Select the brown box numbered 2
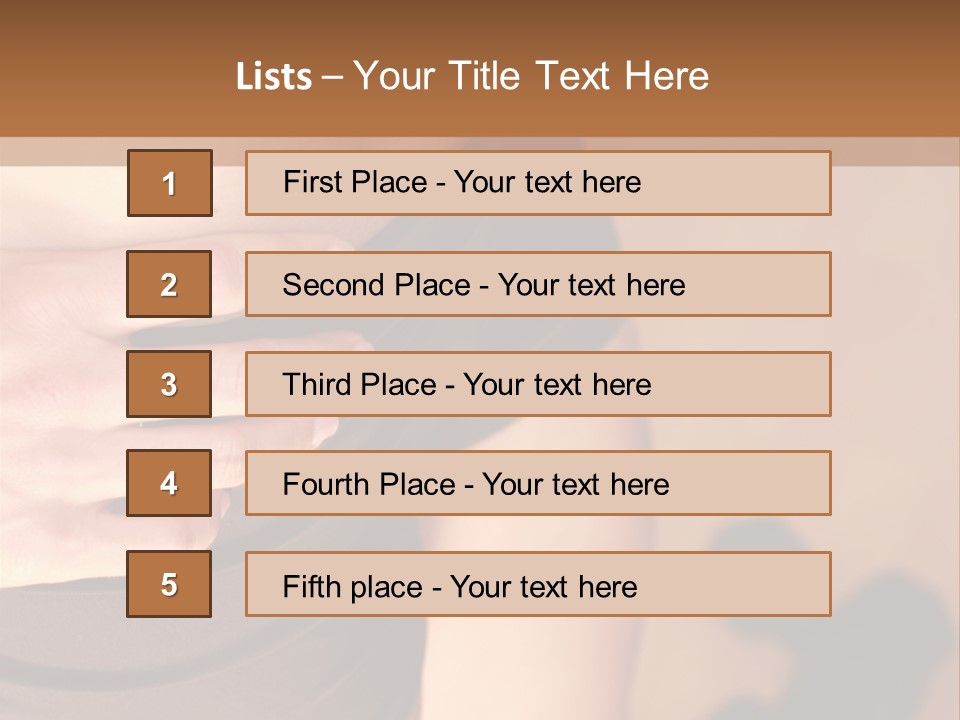This screenshot has height=720, width=960. (x=169, y=284)
